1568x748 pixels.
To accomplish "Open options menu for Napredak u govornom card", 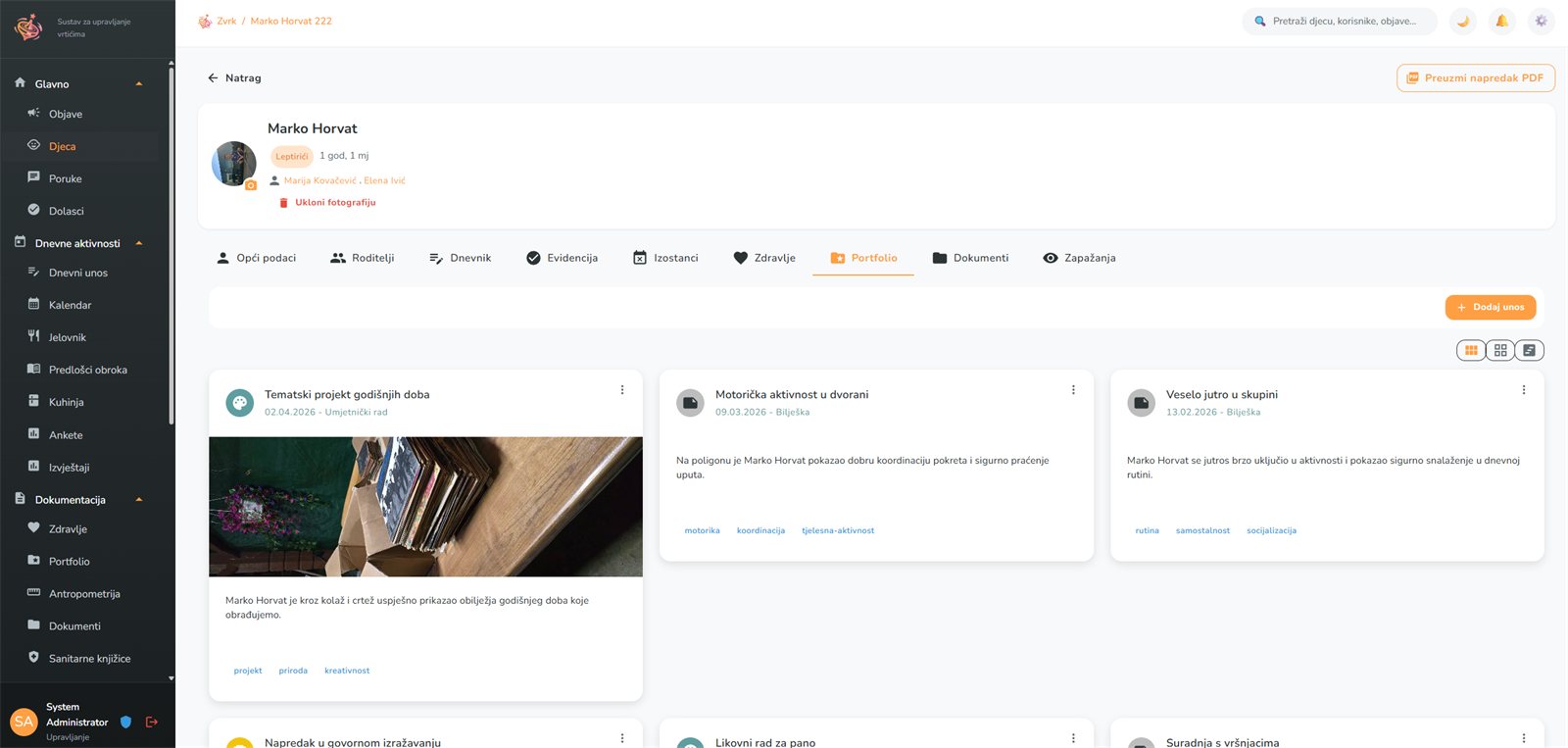I will pyautogui.click(x=622, y=738).
